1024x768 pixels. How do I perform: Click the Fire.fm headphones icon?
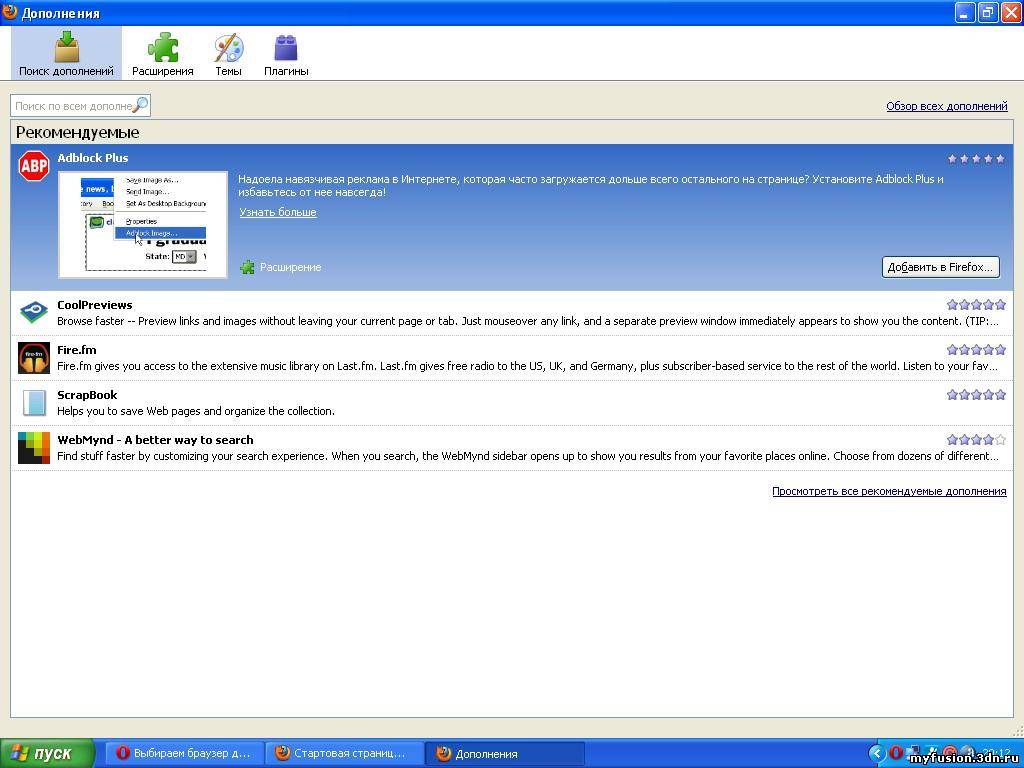coord(34,358)
